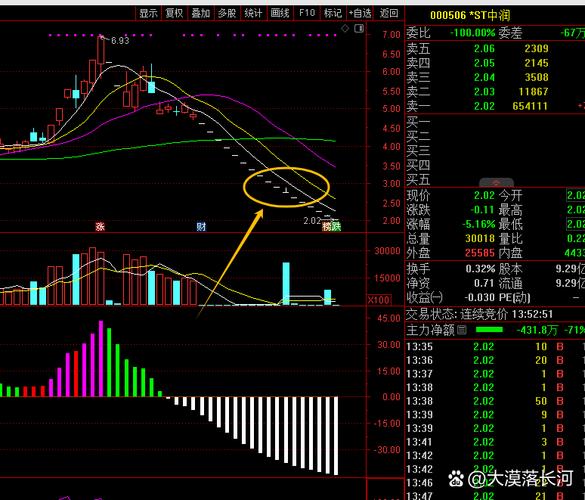Click the tall cyan volume bar after the decline

(286, 284)
